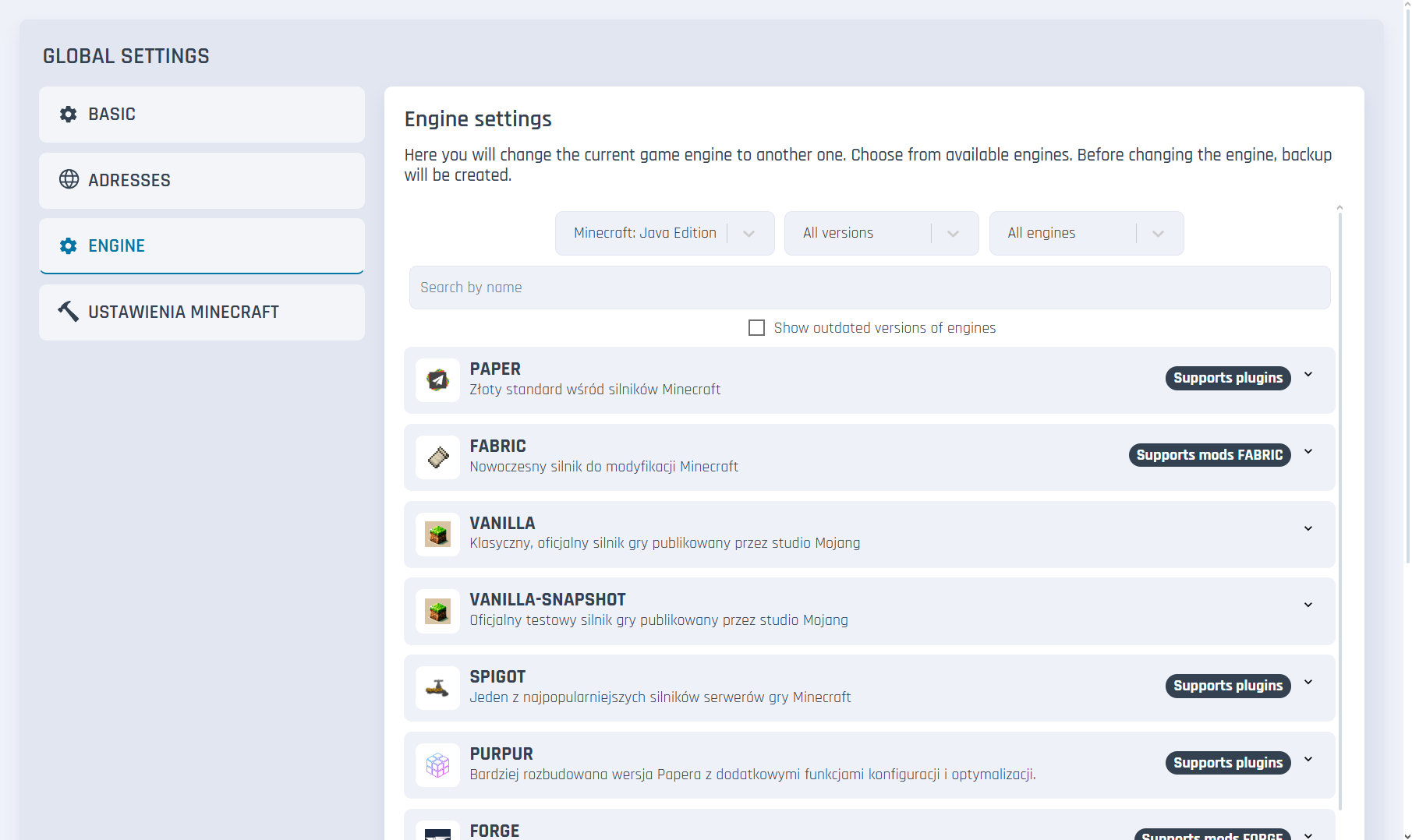Expand the Vanilla engine row chevron
The height and width of the screenshot is (840, 1412).
(x=1308, y=529)
